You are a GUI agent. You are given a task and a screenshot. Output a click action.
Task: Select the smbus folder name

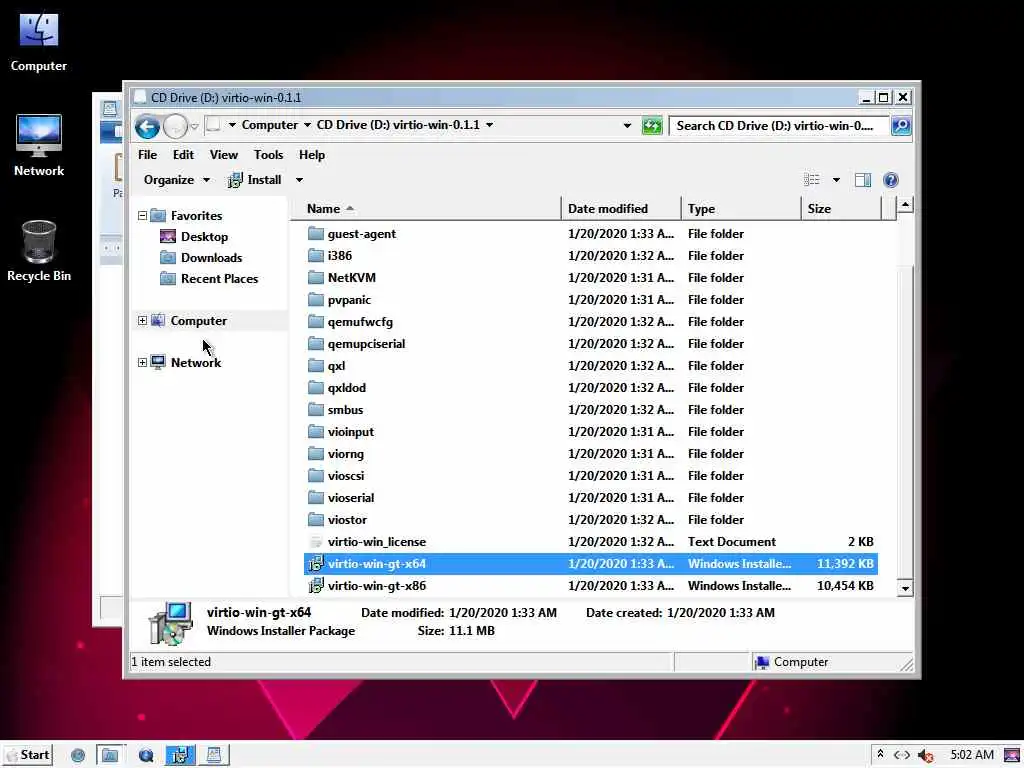[x=345, y=409]
